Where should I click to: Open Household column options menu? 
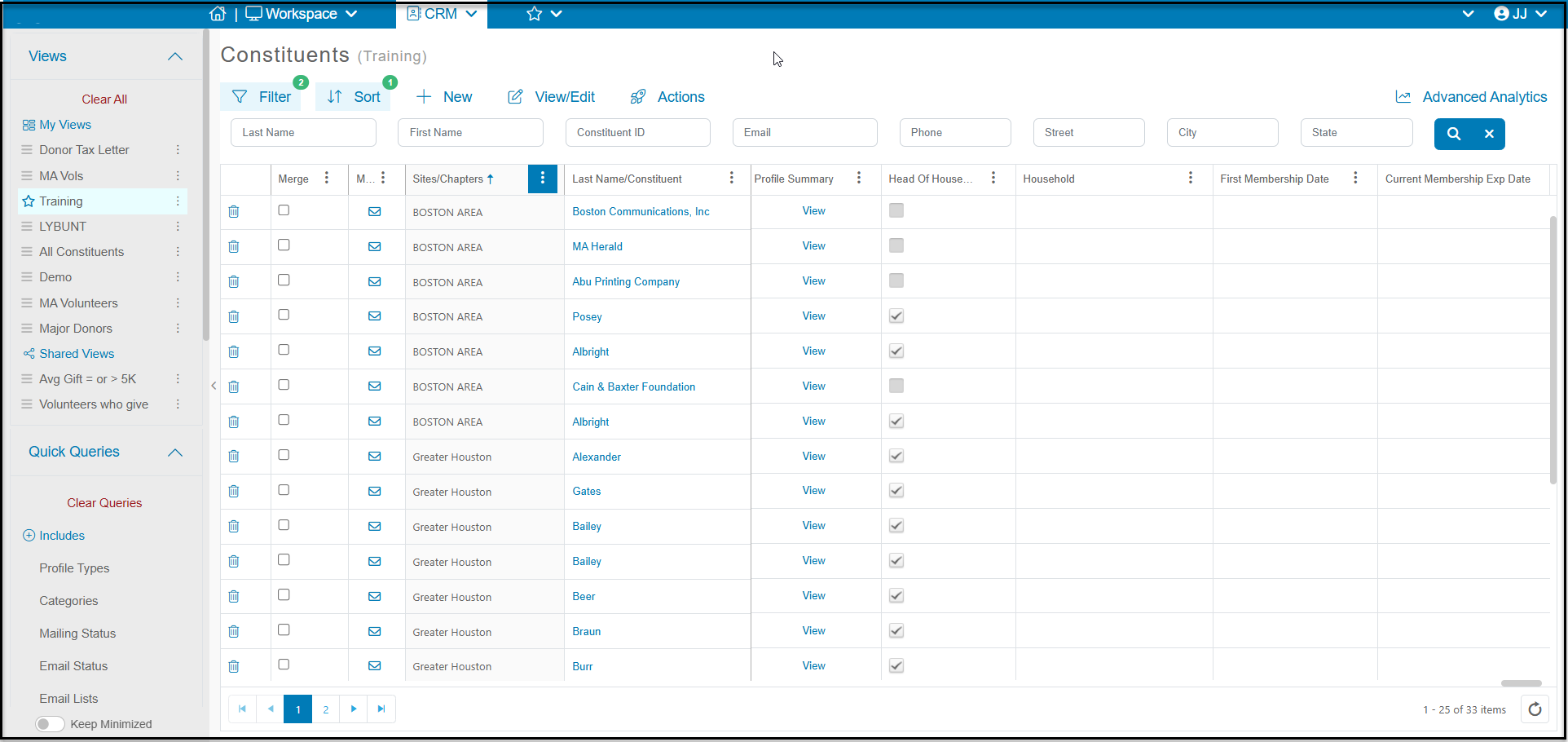1191,179
